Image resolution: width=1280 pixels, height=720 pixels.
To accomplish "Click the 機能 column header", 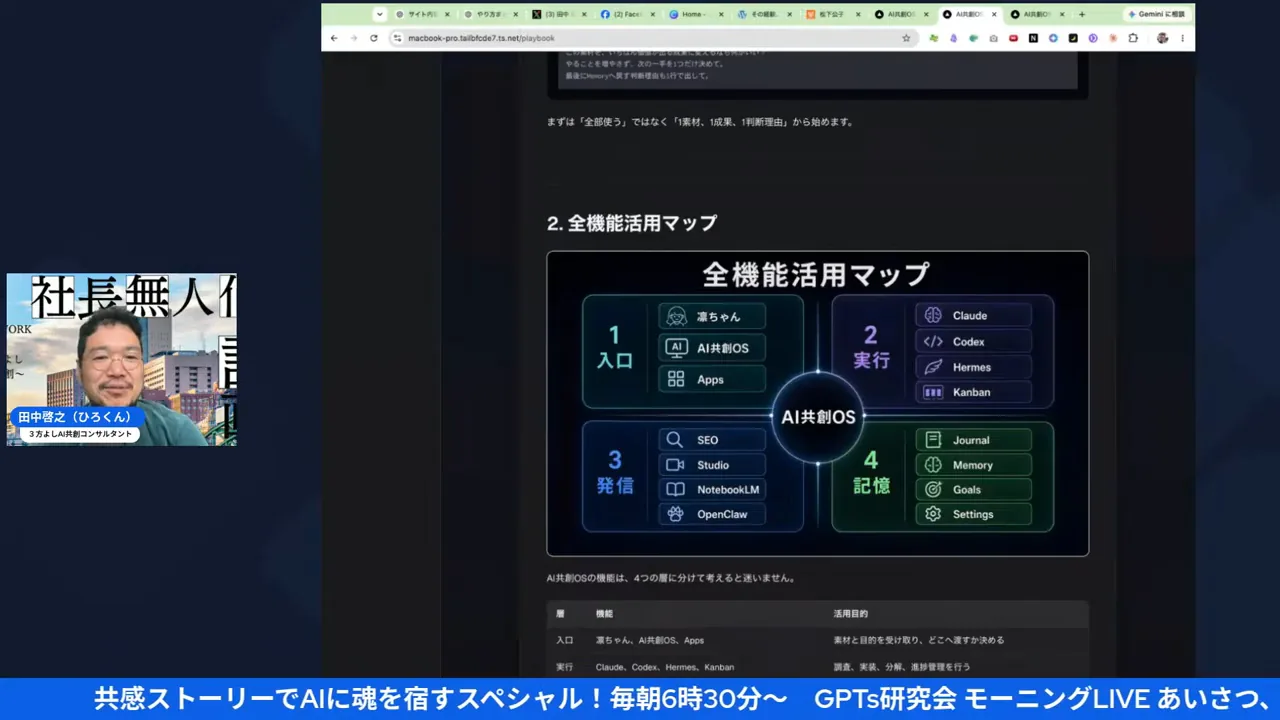I will pyautogui.click(x=604, y=614).
